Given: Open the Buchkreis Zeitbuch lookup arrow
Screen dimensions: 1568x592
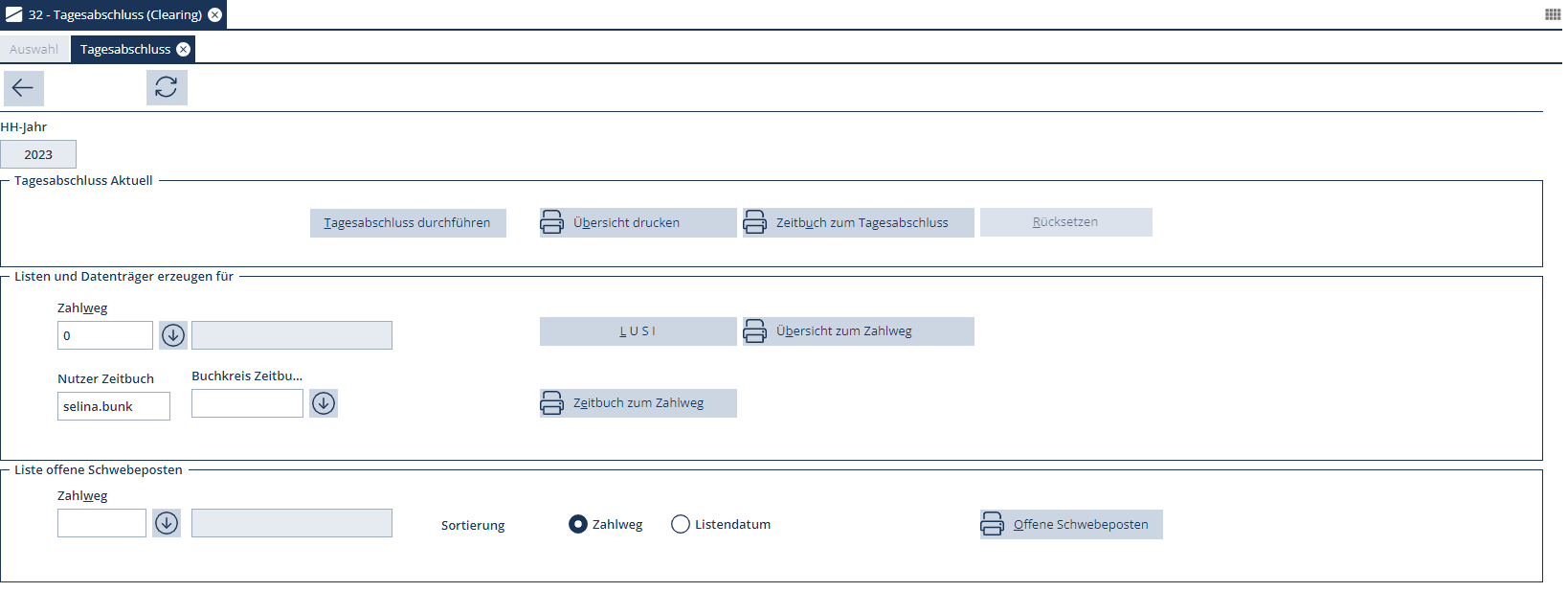Looking at the screenshot, I should pyautogui.click(x=324, y=403).
